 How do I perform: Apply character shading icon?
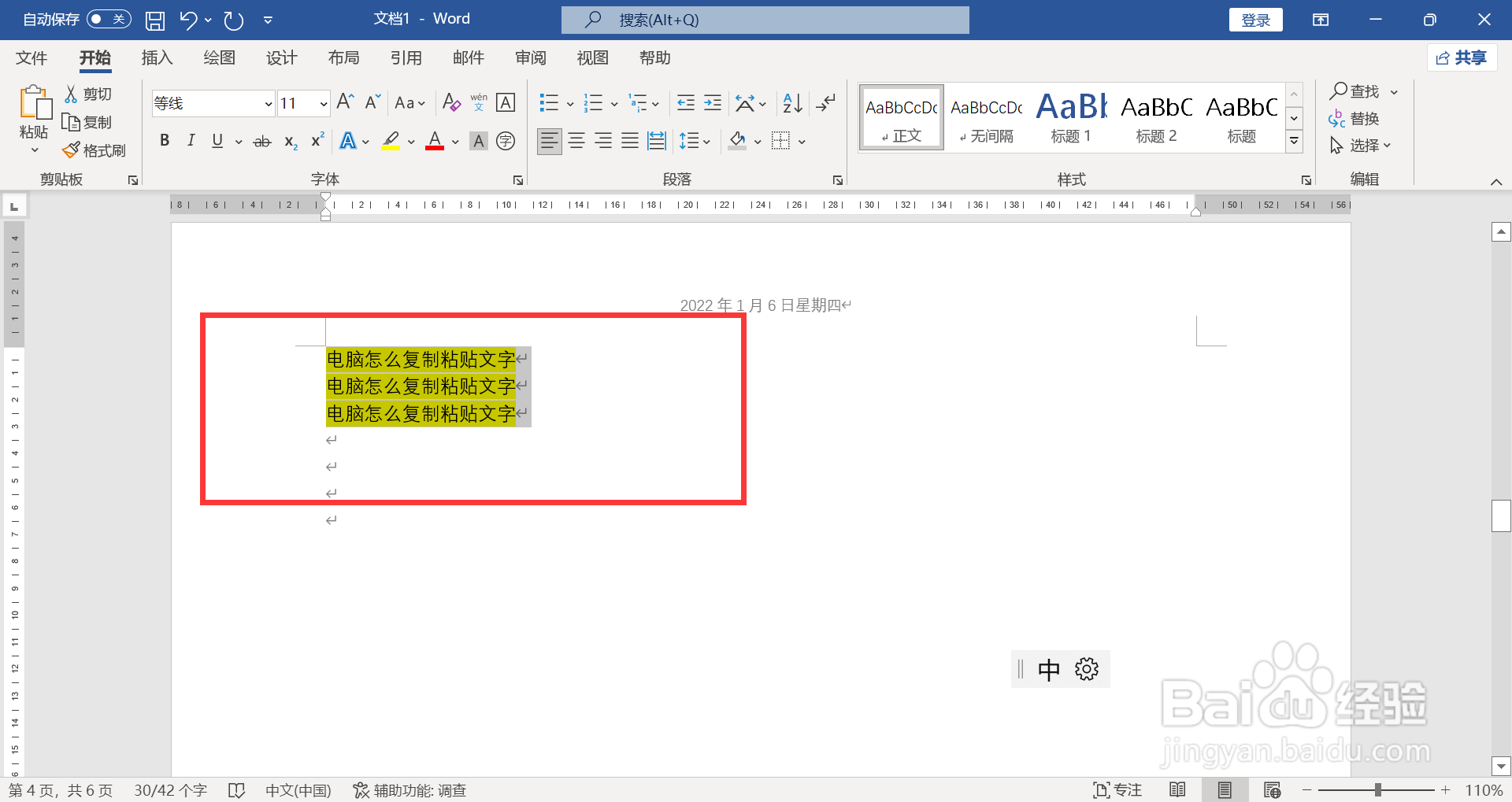[478, 141]
